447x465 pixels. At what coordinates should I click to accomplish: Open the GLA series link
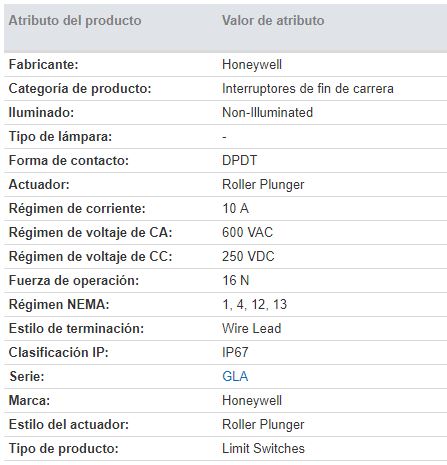235,376
